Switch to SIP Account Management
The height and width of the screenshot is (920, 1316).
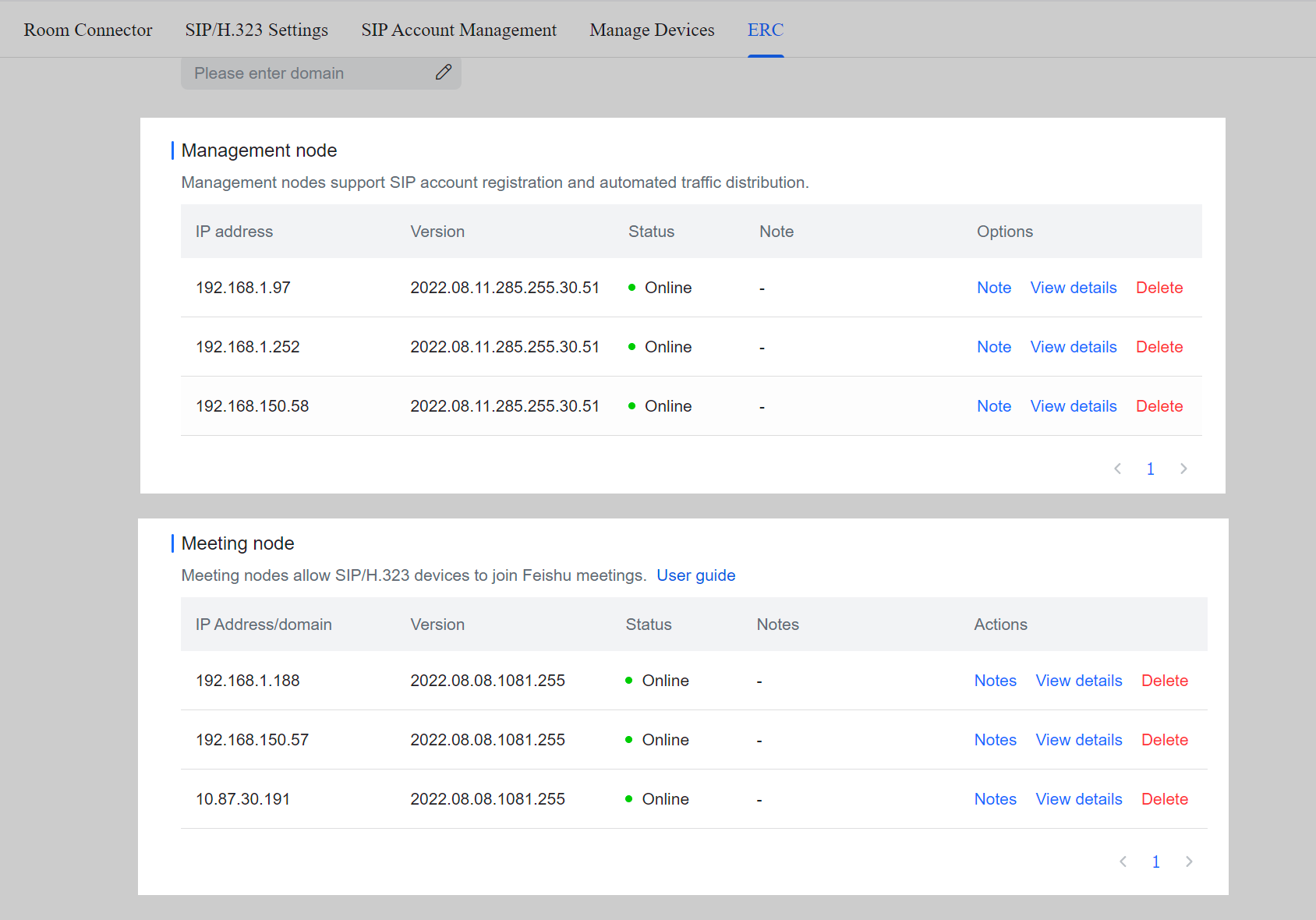458,30
